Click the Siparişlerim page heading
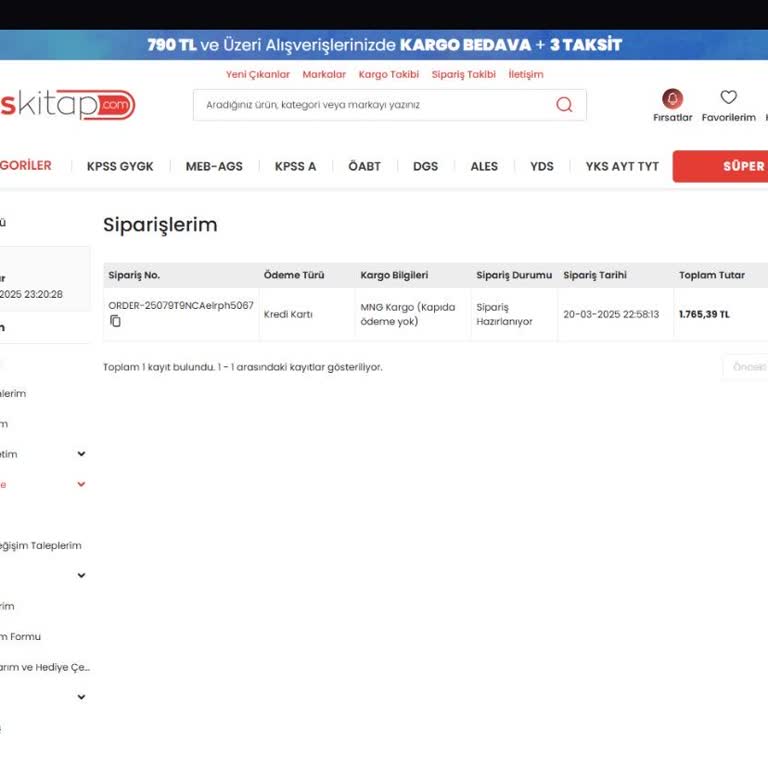Screen dimensions: 768x768 [160, 225]
